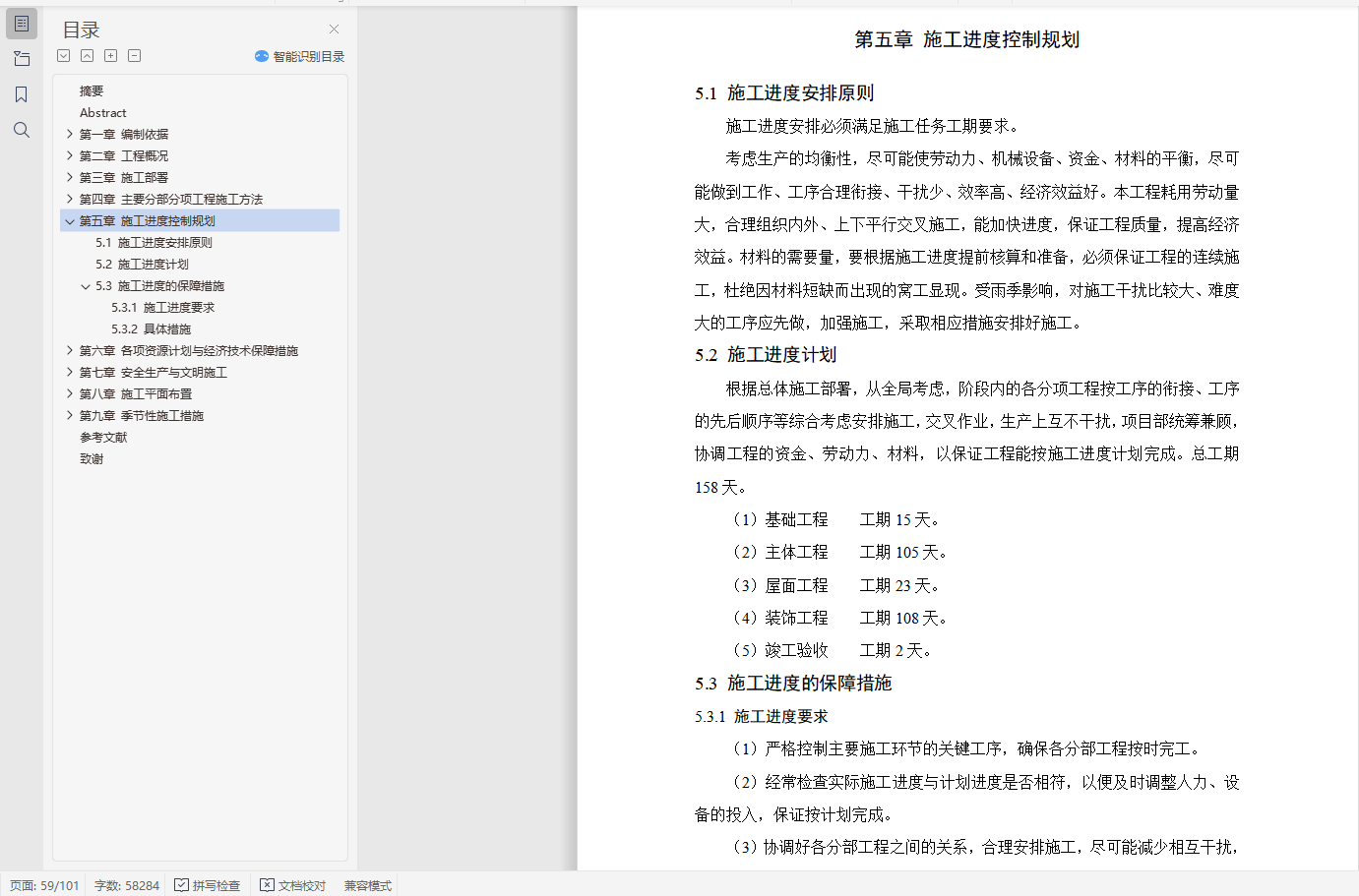Open the search icon in the sidebar
Image resolution: width=1359 pixels, height=896 pixels.
[x=22, y=130]
